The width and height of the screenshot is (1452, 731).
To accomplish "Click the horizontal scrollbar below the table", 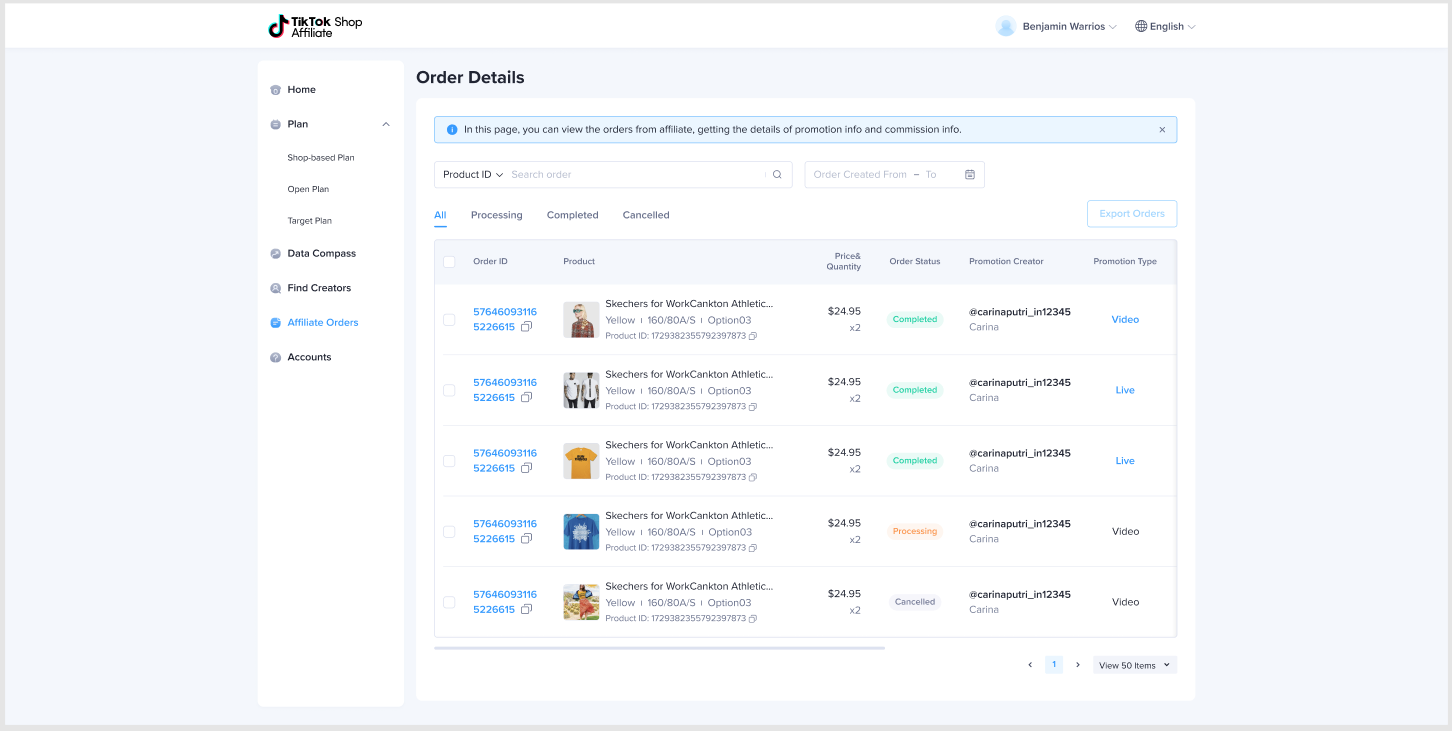I will click(660, 648).
